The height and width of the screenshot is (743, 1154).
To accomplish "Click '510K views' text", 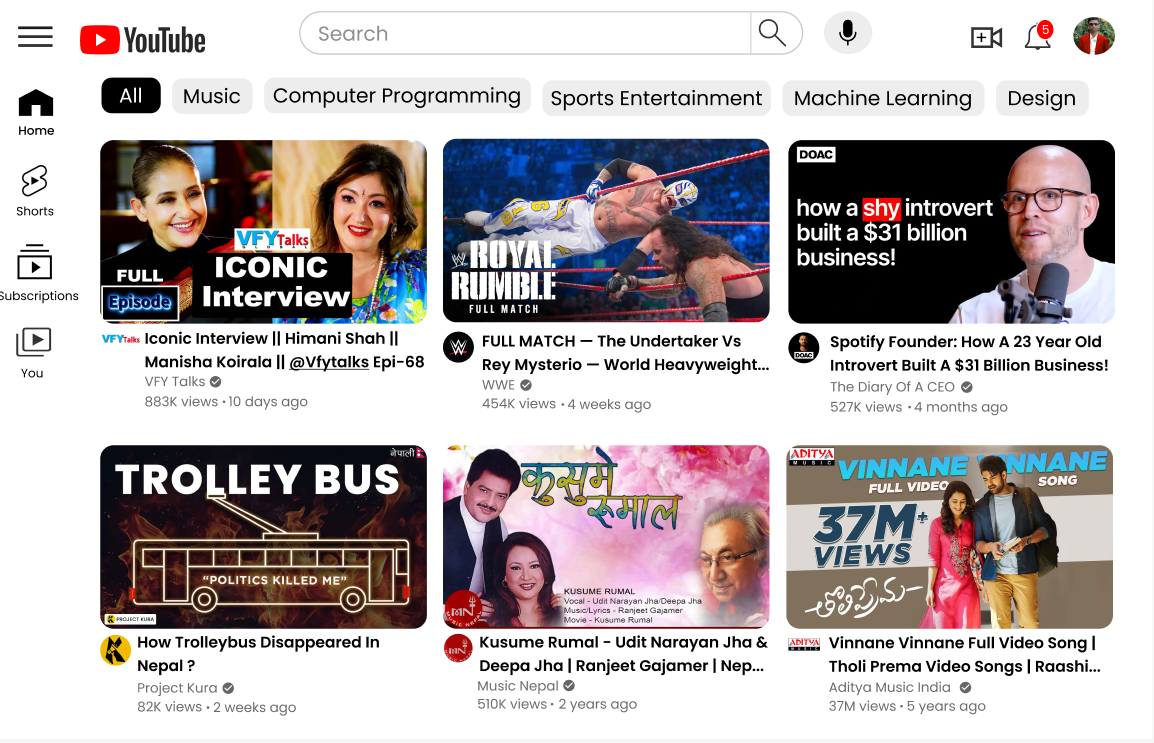I will pyautogui.click(x=512, y=704).
